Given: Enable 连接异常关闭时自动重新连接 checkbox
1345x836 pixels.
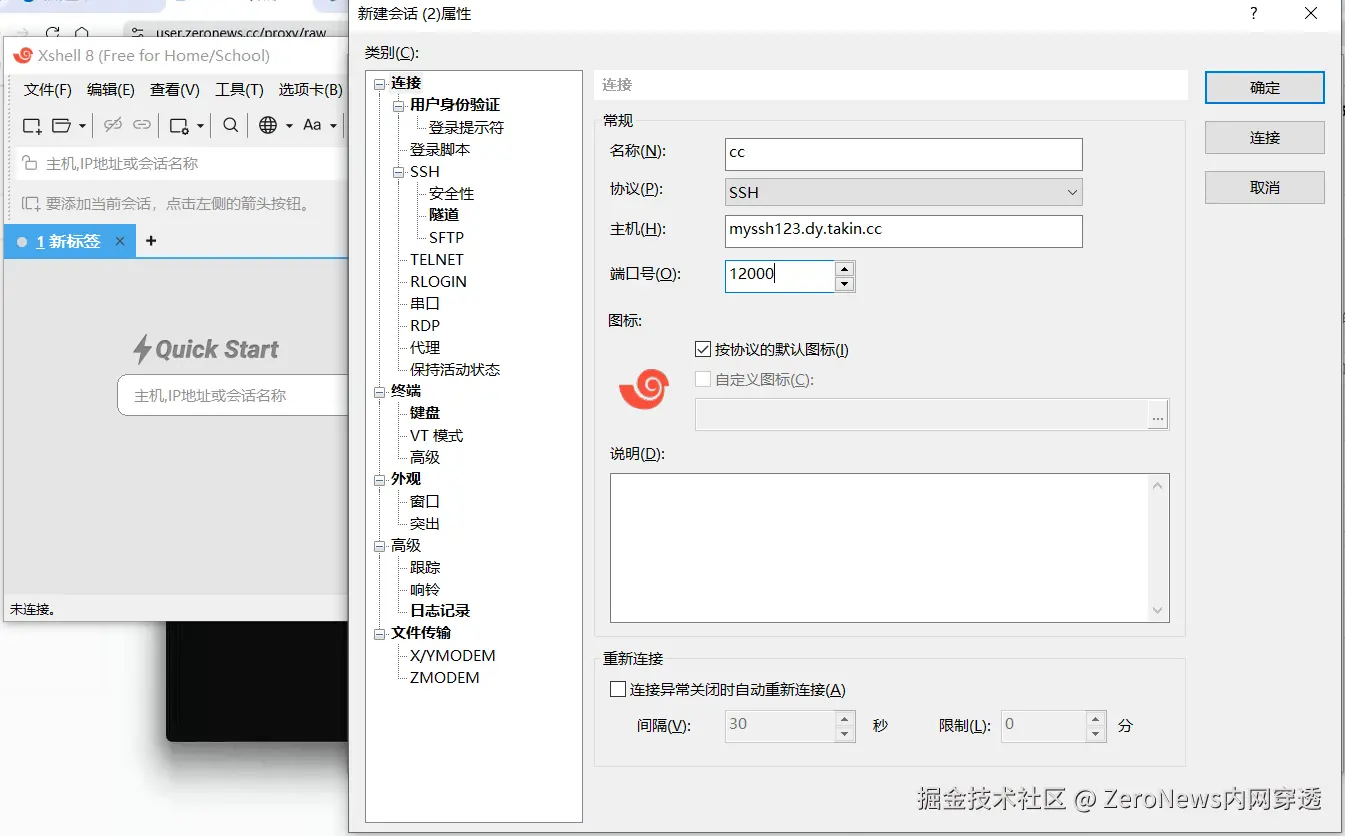Looking at the screenshot, I should [617, 689].
